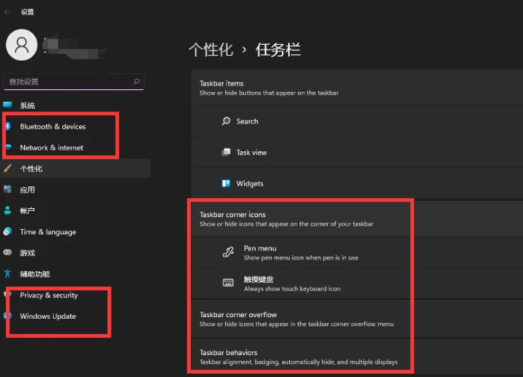Screen dimensions: 523x377
Task: Collapse Taskbar corner icons section
Action: tap(357, 219)
